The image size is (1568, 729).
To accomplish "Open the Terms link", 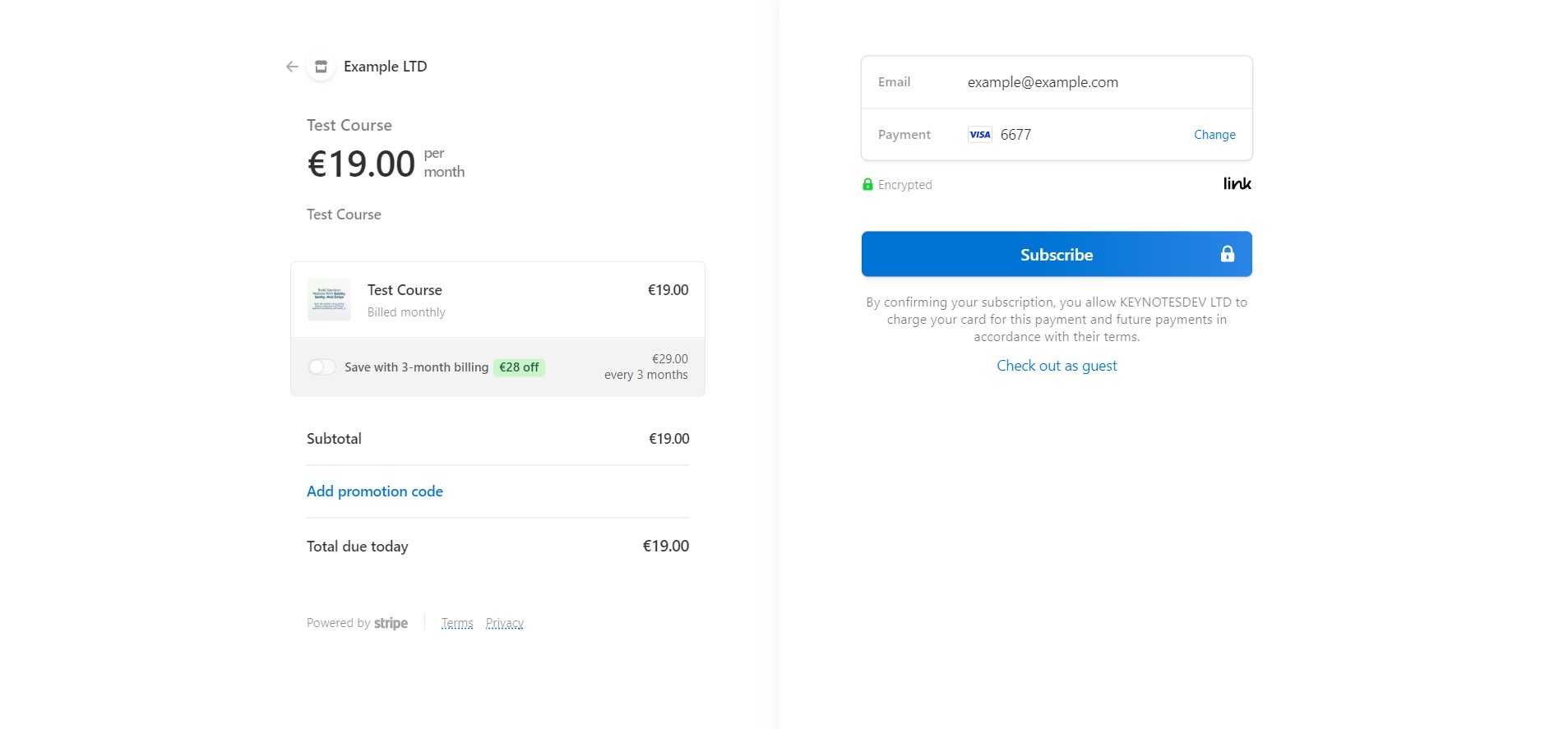I will (457, 623).
